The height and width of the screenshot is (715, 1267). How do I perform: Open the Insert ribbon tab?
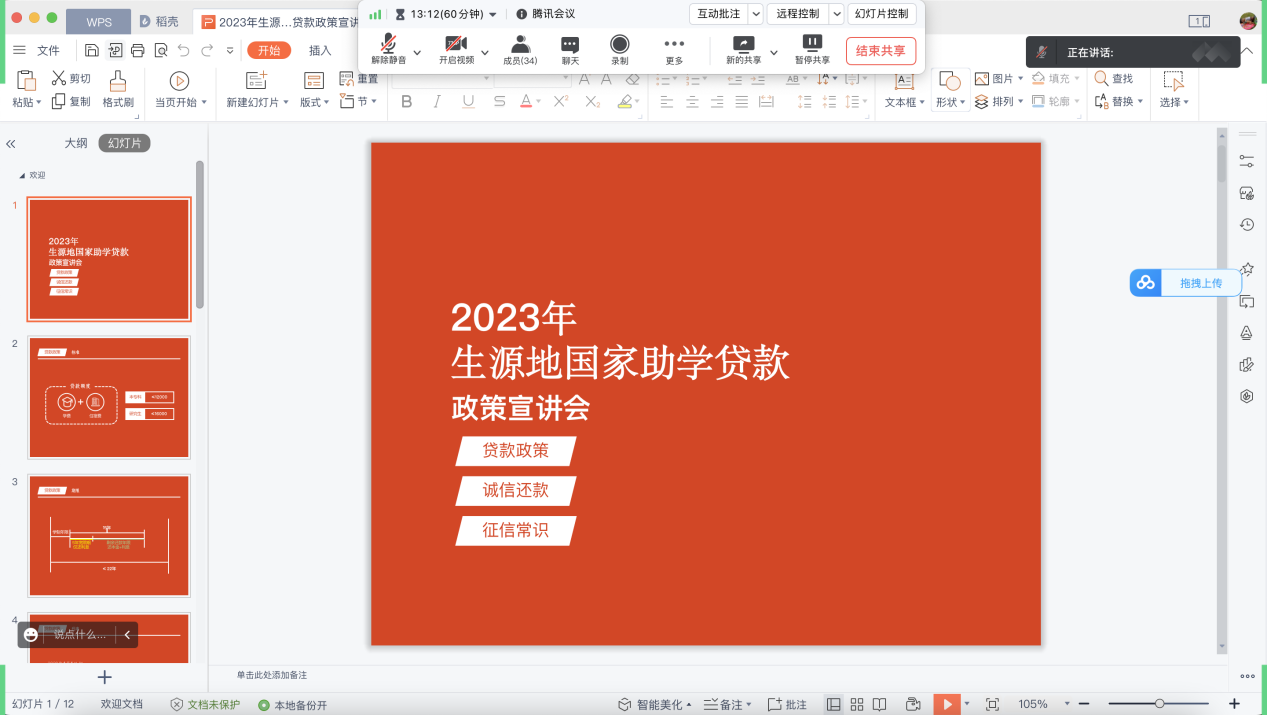320,51
